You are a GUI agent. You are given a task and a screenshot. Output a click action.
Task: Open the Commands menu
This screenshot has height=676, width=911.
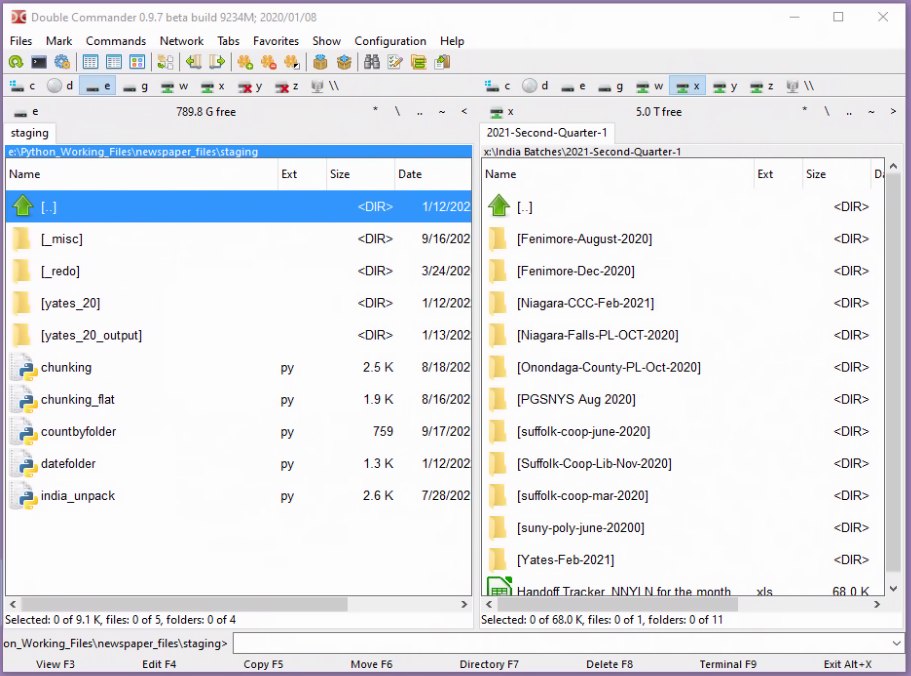coord(116,41)
